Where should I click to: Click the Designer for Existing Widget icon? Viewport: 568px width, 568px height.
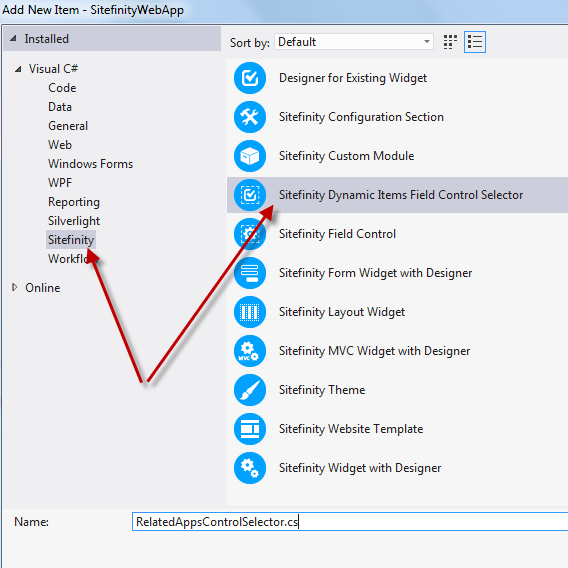click(250, 78)
